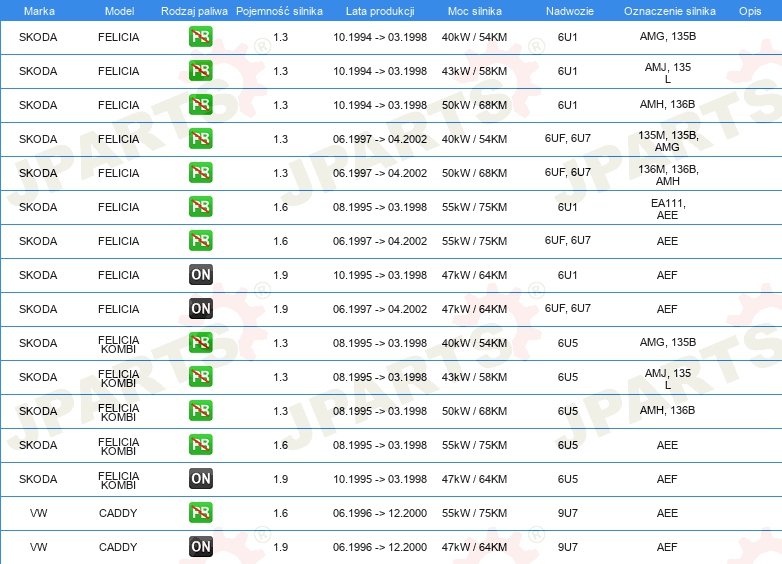
Task: Click 9U7 body code in Caddy 1.6 row
Action: (568, 513)
